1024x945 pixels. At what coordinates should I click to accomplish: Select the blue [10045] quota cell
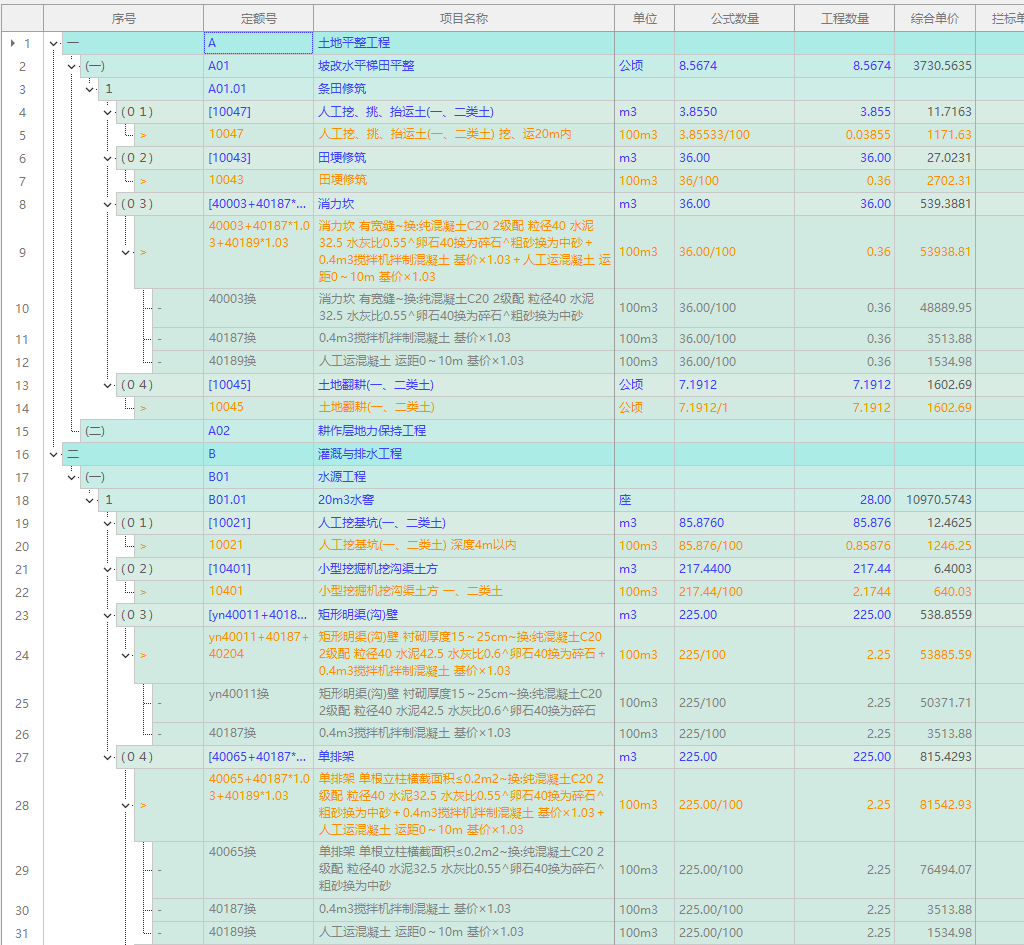(x=259, y=385)
